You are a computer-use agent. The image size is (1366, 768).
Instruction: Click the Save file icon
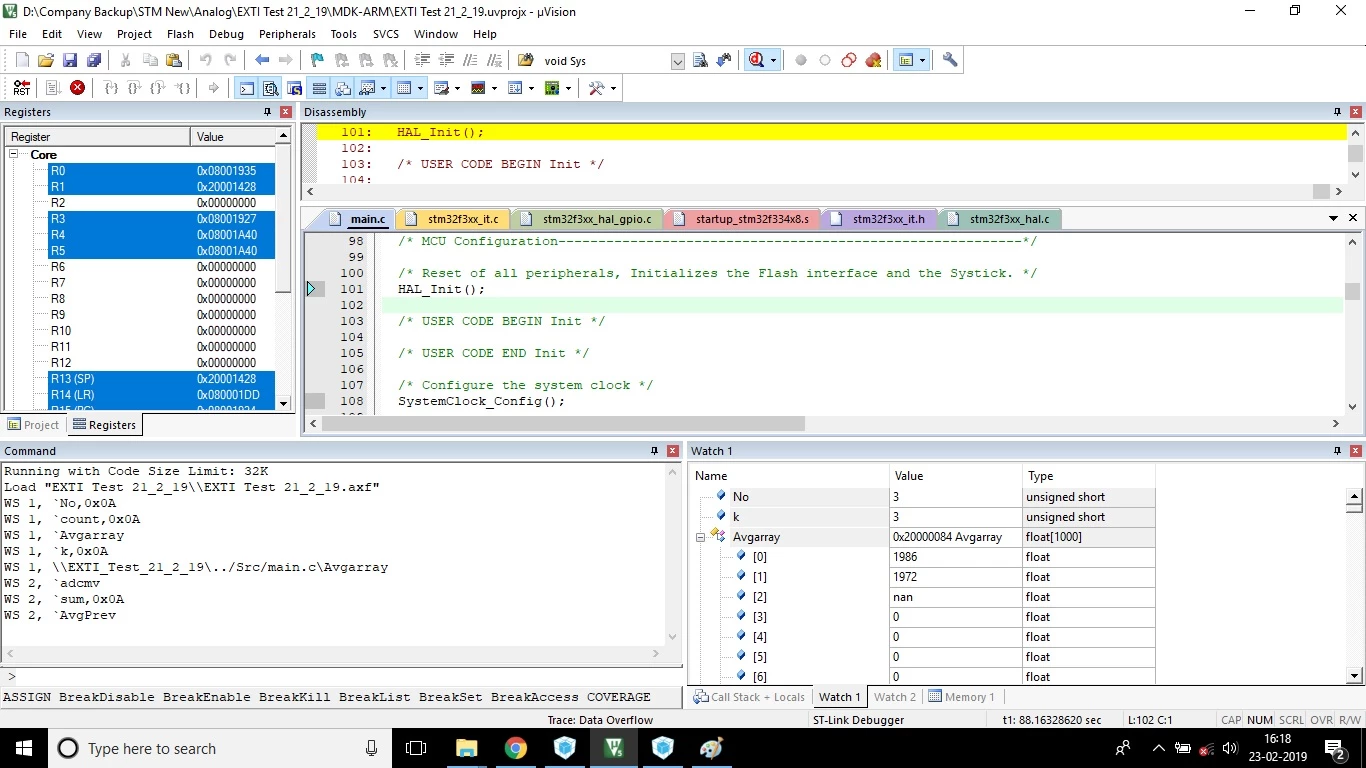point(69,60)
